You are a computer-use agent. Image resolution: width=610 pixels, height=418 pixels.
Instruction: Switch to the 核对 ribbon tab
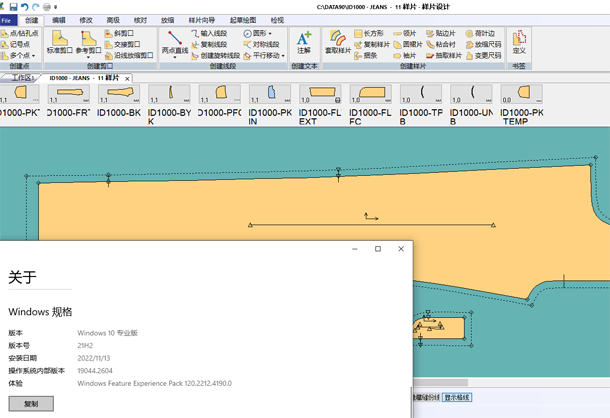click(140, 20)
